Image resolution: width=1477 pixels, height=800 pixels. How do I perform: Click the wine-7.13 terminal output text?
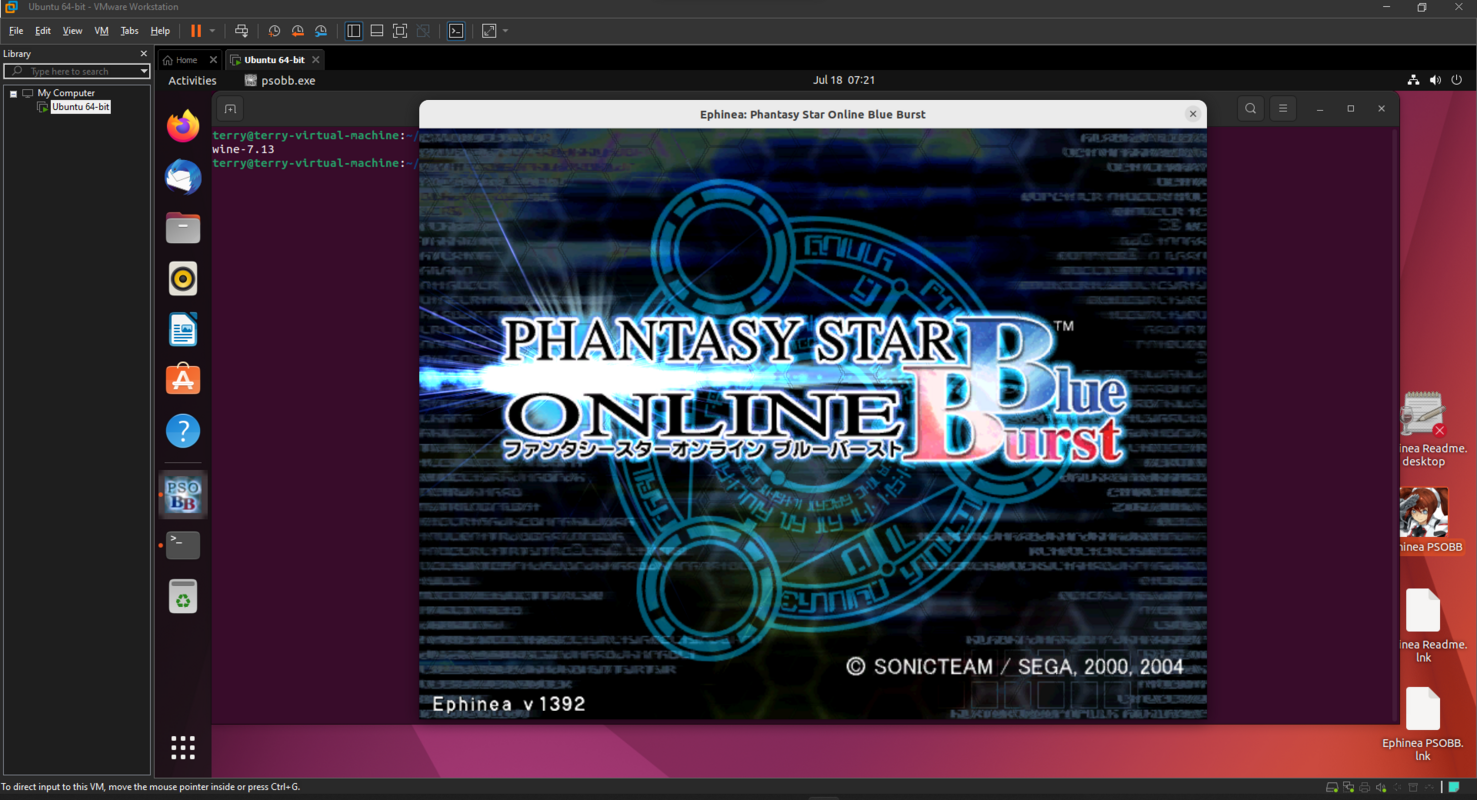243,149
